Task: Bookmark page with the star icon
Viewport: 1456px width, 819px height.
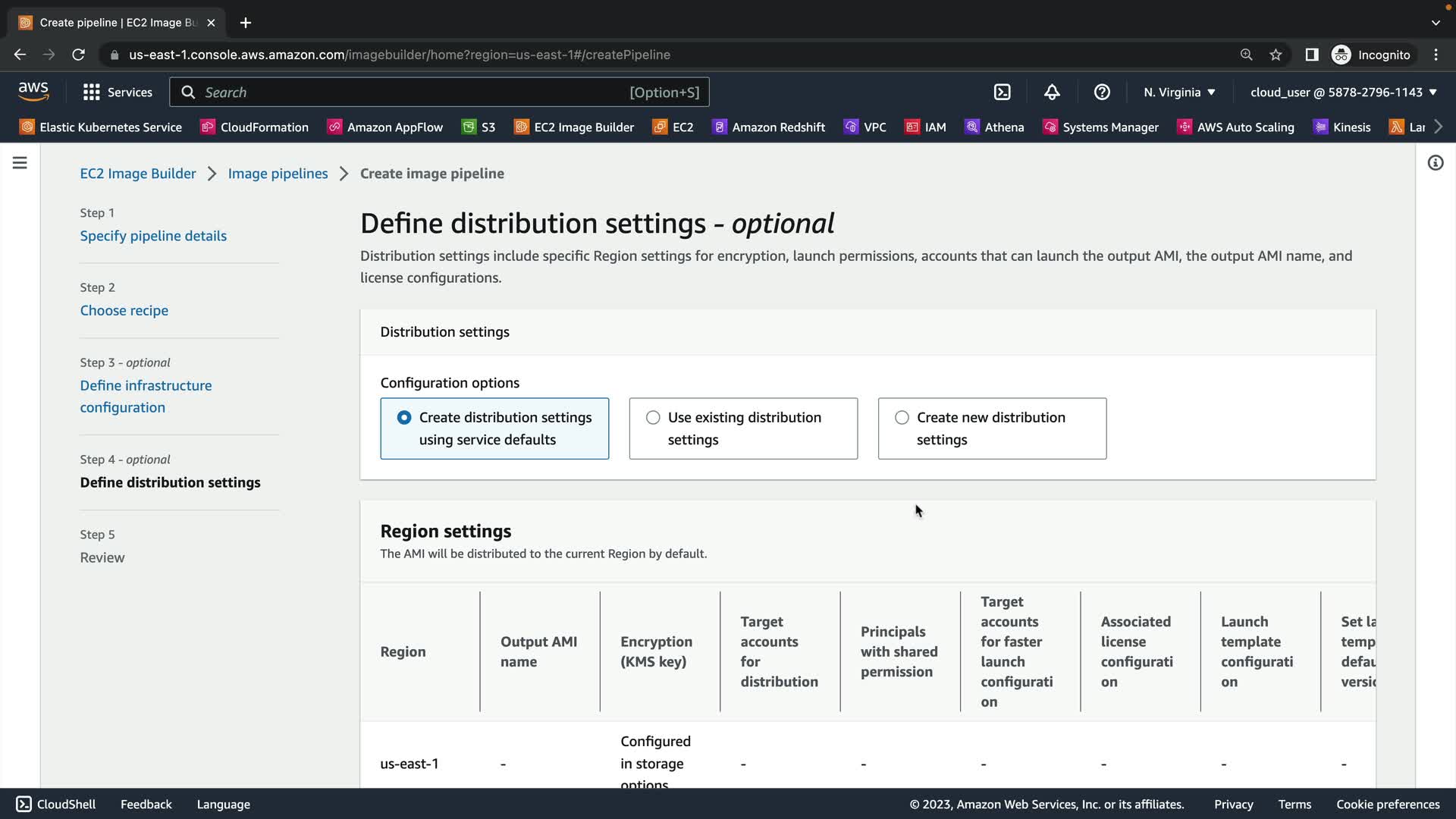Action: tap(1276, 55)
